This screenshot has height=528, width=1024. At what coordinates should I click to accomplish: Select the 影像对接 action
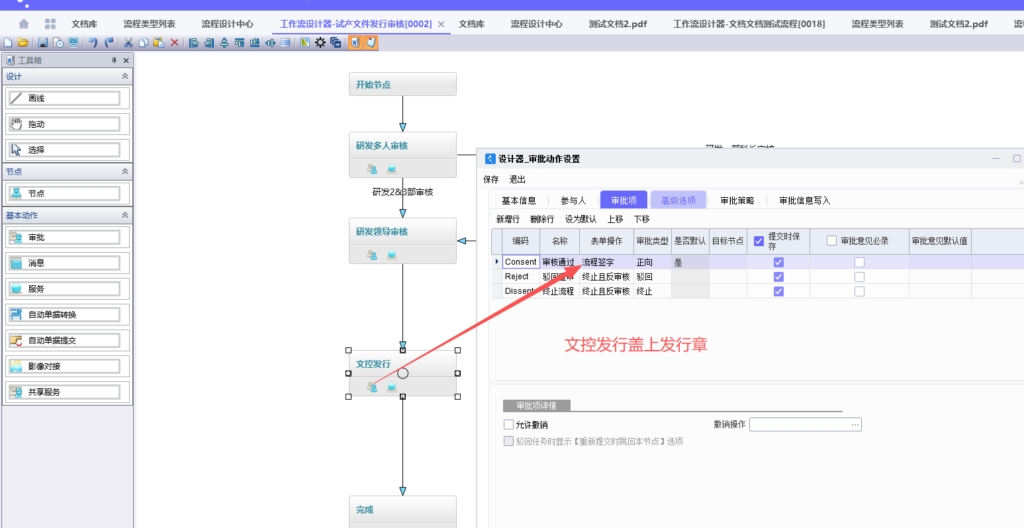(67, 366)
